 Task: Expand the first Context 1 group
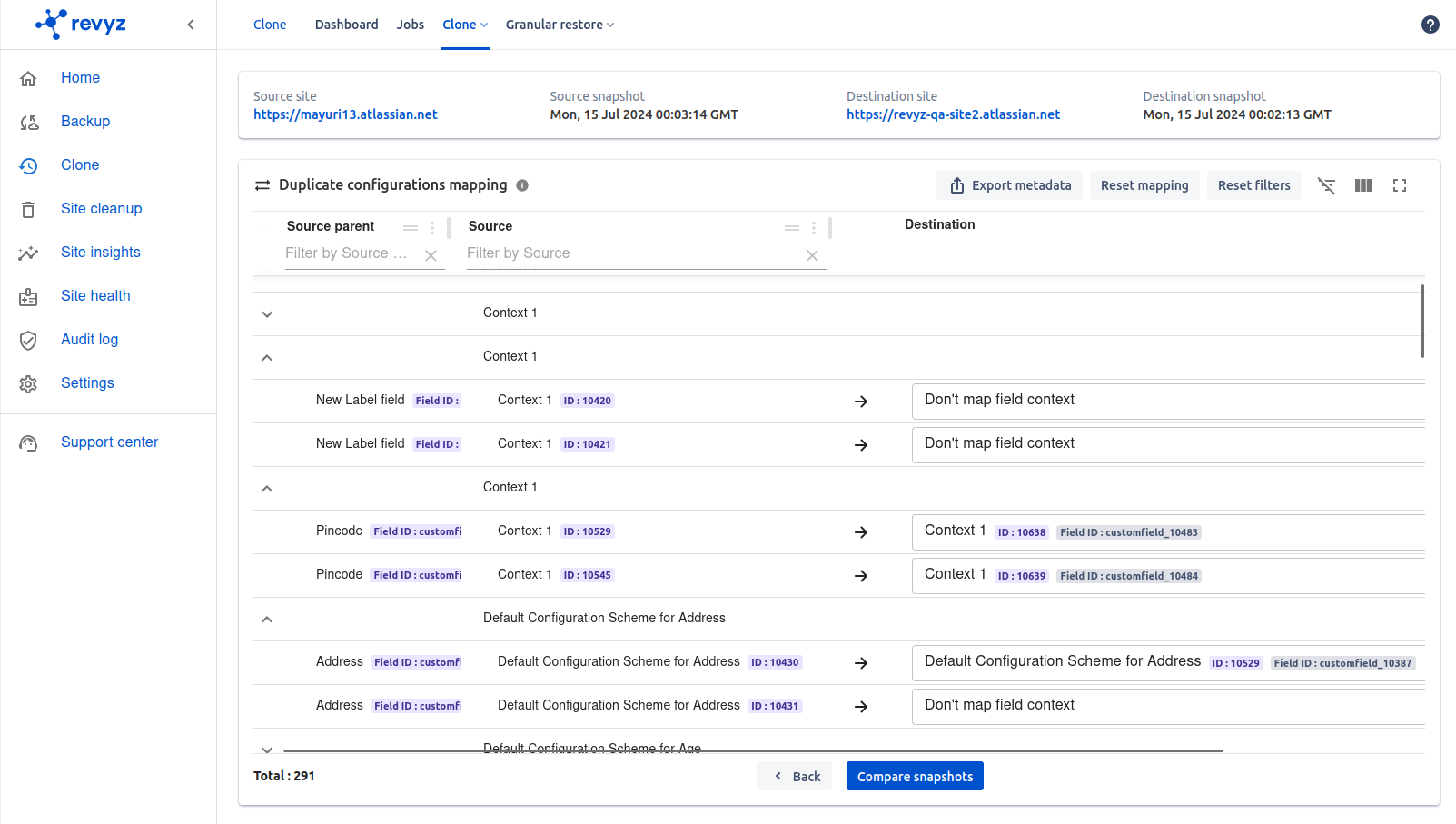pyautogui.click(x=267, y=314)
